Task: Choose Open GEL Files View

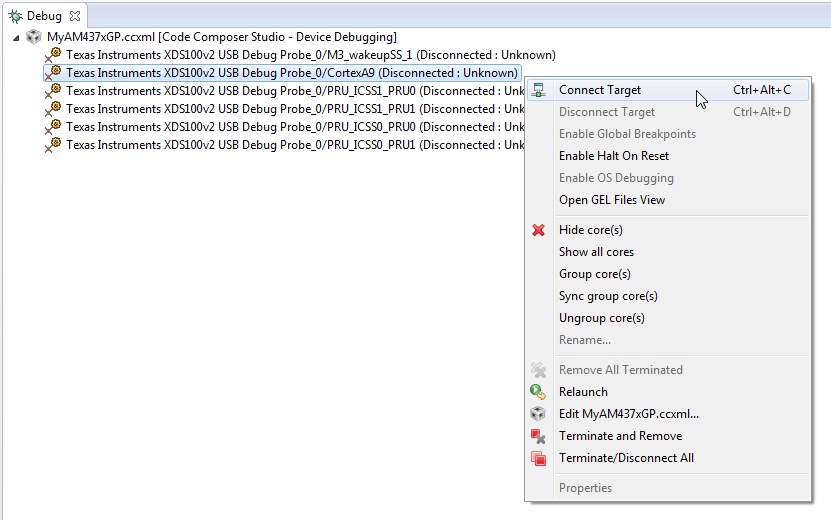Action: tap(611, 200)
